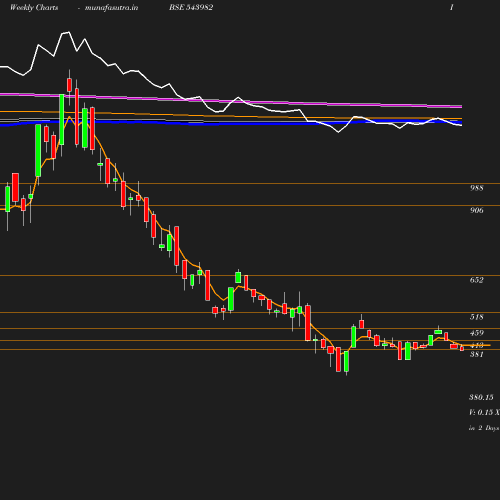The height and width of the screenshot is (500, 500).
Task: Click the 906 price level label
Action: point(477,210)
